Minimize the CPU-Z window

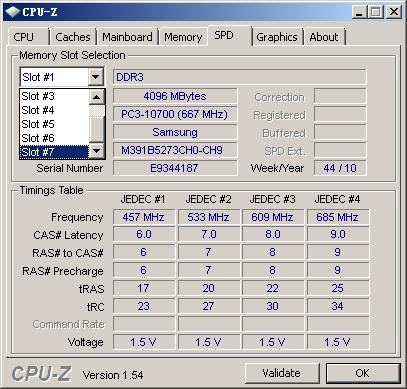(359, 12)
